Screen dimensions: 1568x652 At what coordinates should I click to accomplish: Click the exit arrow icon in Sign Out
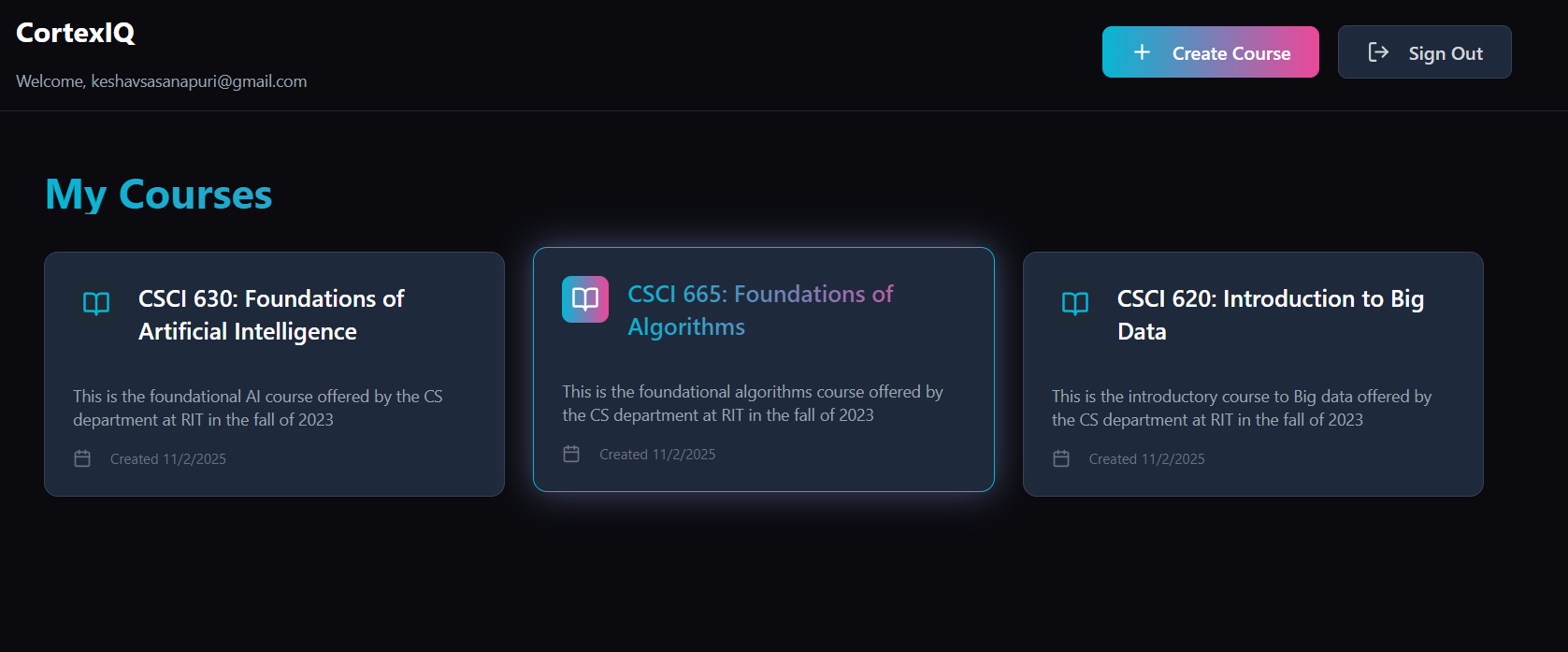[x=1378, y=52]
